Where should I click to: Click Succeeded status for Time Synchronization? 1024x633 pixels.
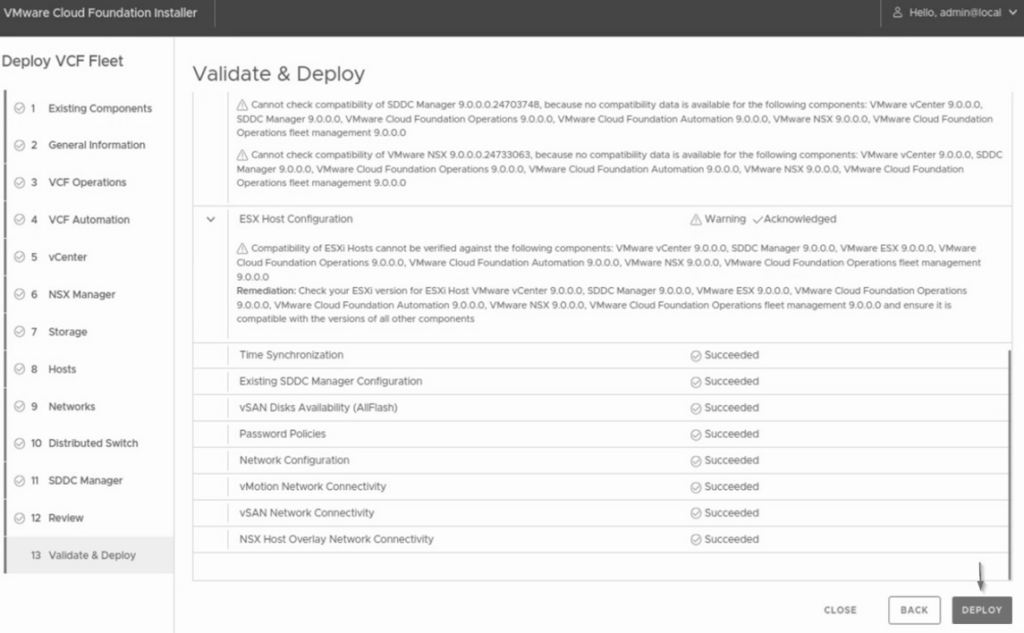click(x=731, y=355)
